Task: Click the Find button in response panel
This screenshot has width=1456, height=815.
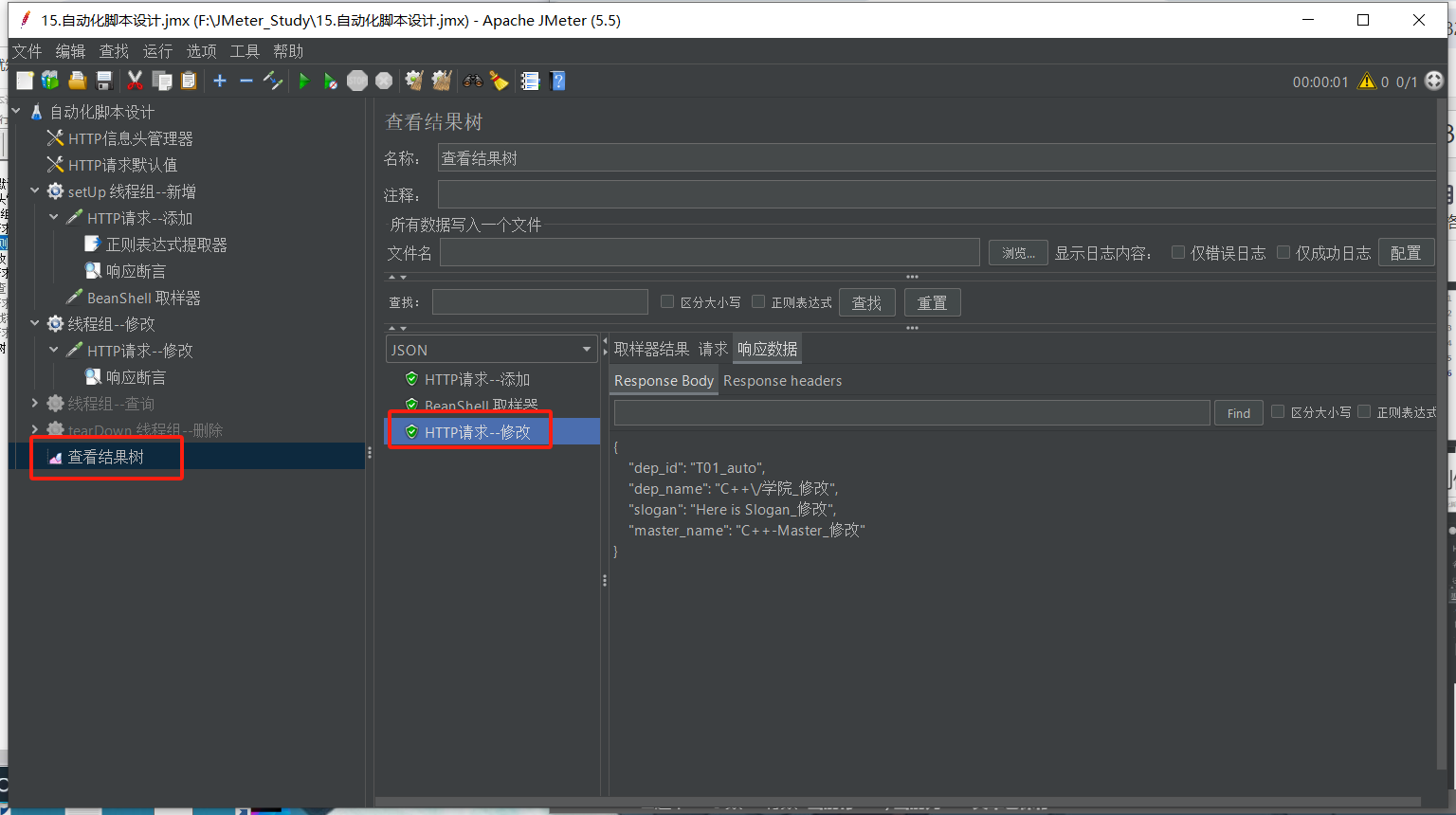Action: [x=1238, y=413]
